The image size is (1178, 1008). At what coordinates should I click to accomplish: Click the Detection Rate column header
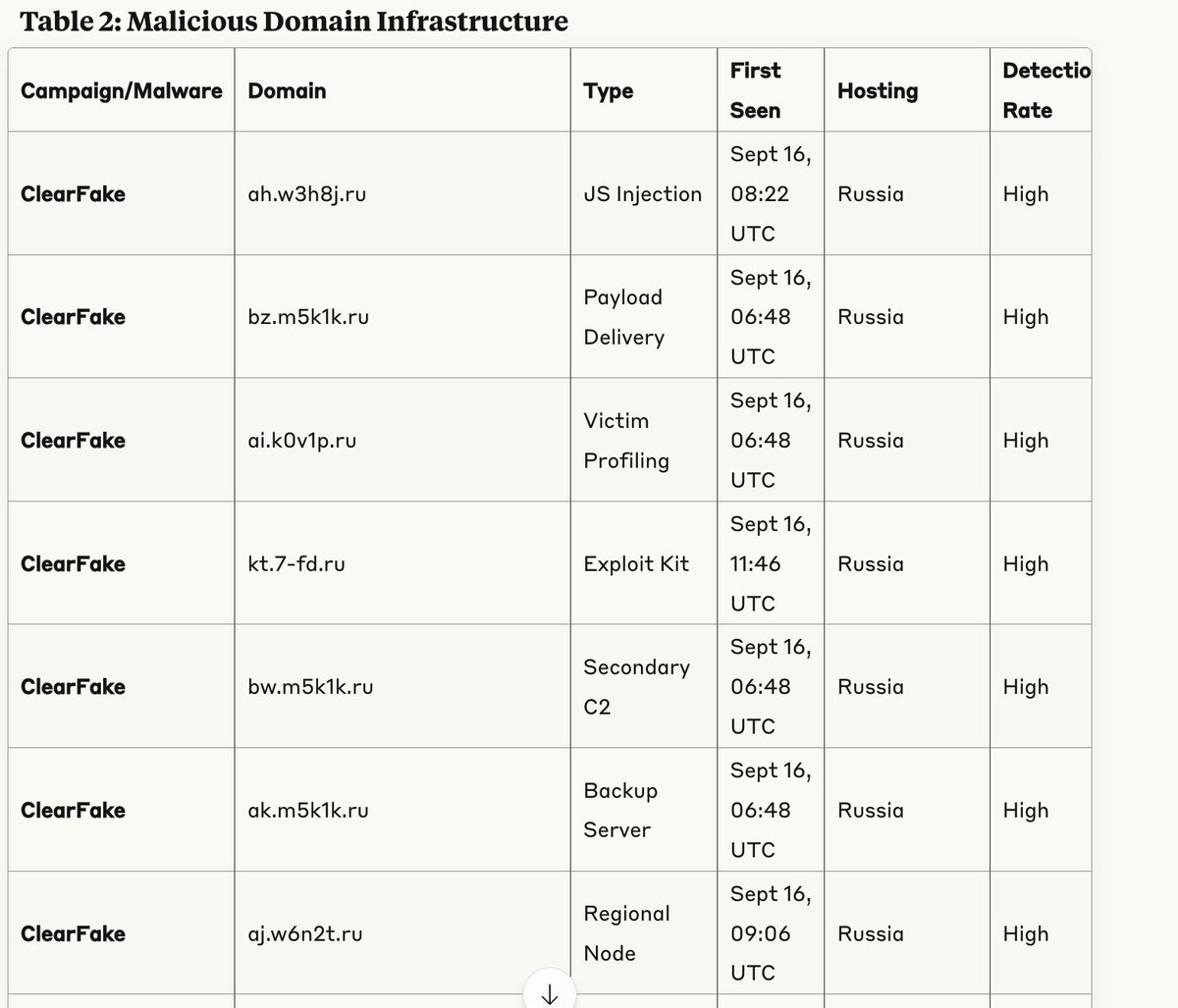[x=1046, y=90]
